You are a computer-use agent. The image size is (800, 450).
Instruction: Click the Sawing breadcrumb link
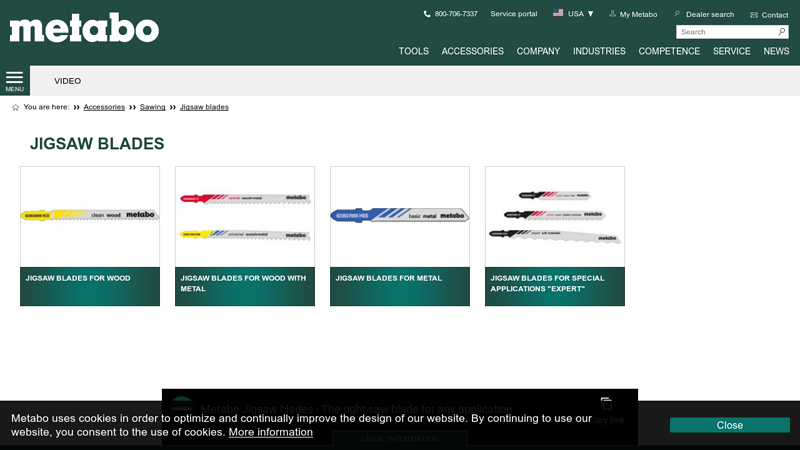click(x=153, y=107)
